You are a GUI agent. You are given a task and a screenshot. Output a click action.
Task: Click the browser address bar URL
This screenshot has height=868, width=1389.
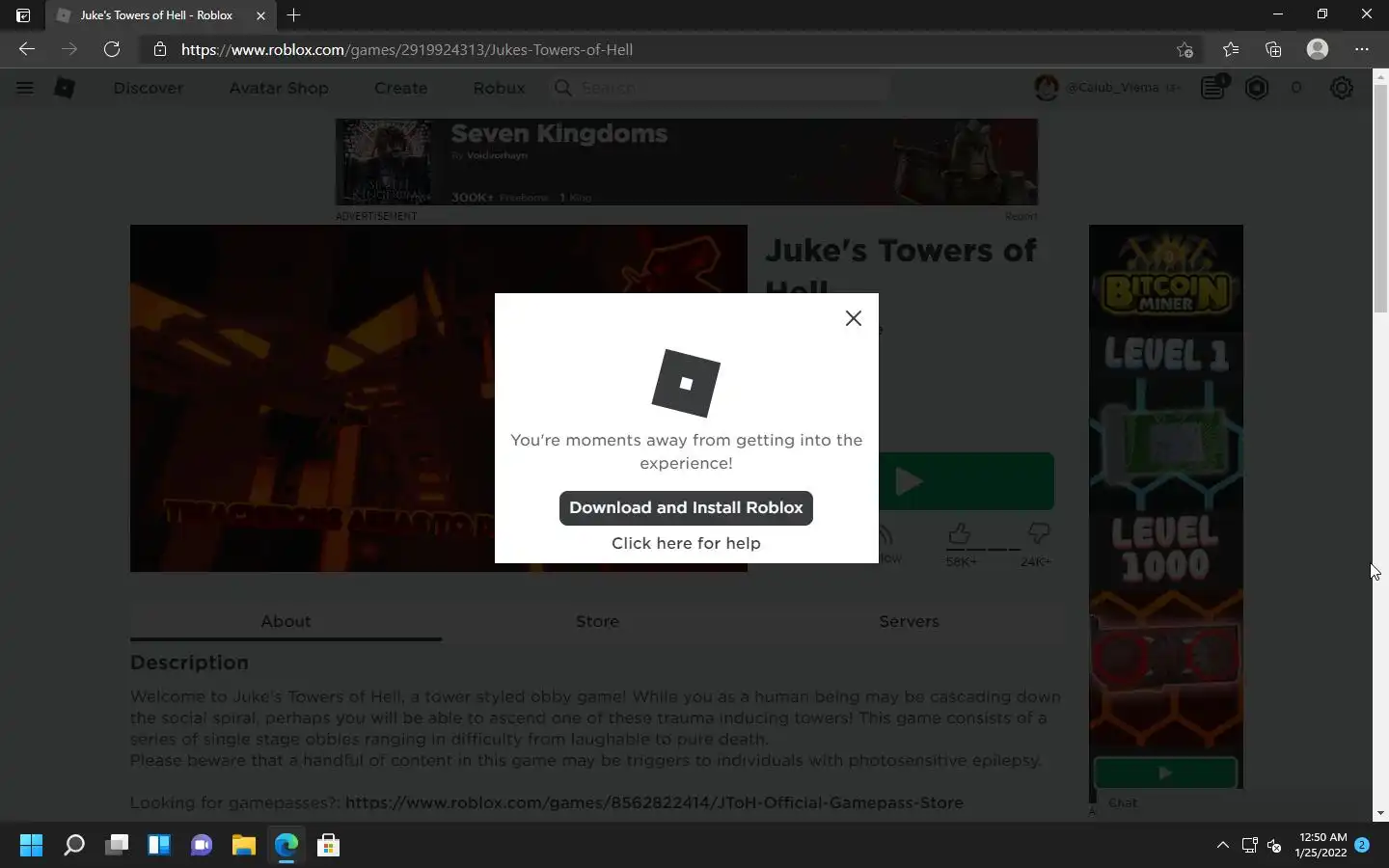coord(407,49)
